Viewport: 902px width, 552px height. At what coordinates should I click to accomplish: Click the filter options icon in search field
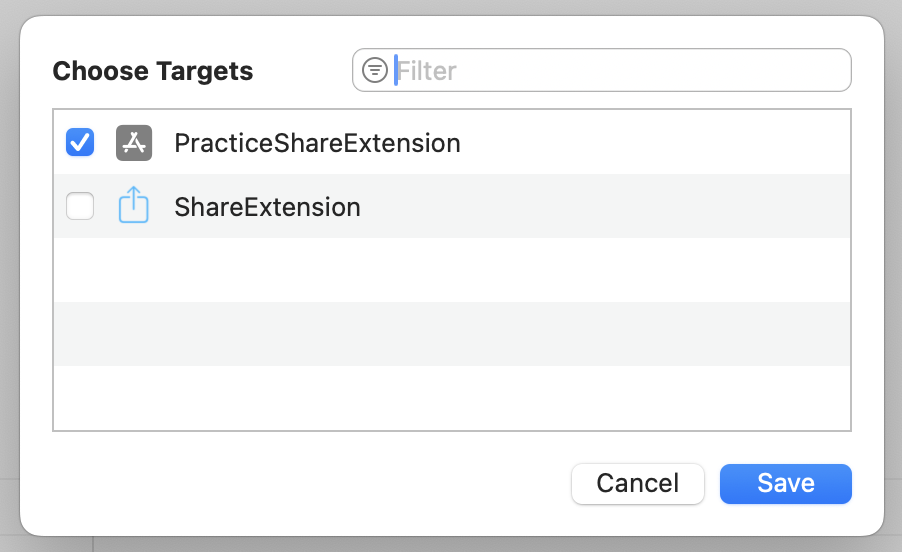point(375,70)
